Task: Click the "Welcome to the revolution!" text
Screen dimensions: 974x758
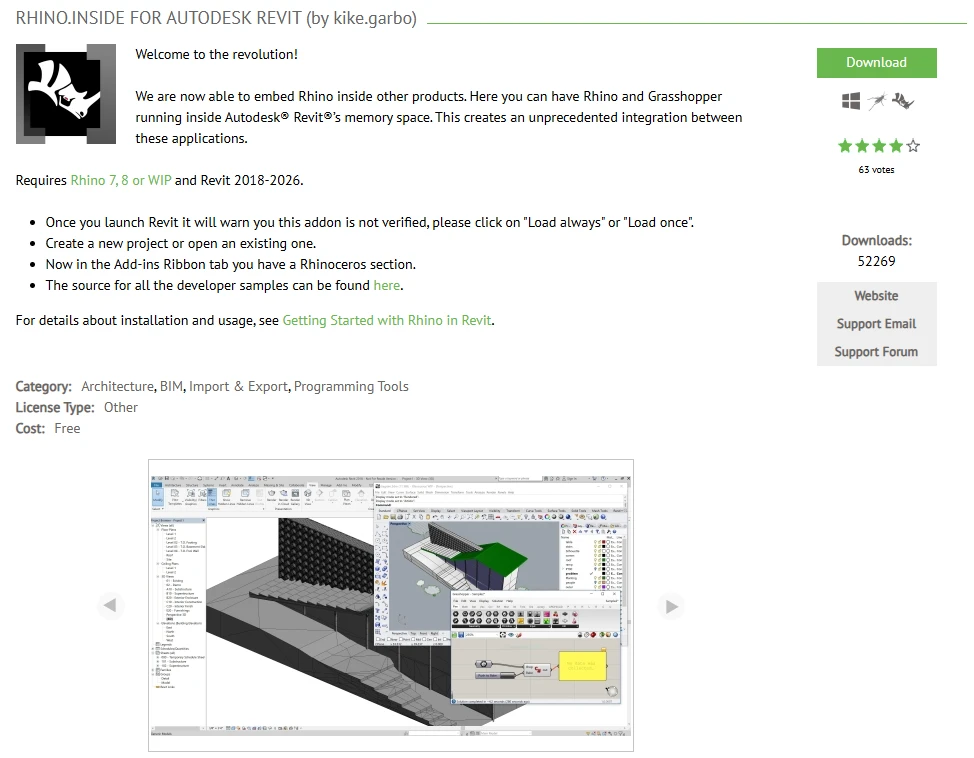Action: pyautogui.click(x=216, y=55)
